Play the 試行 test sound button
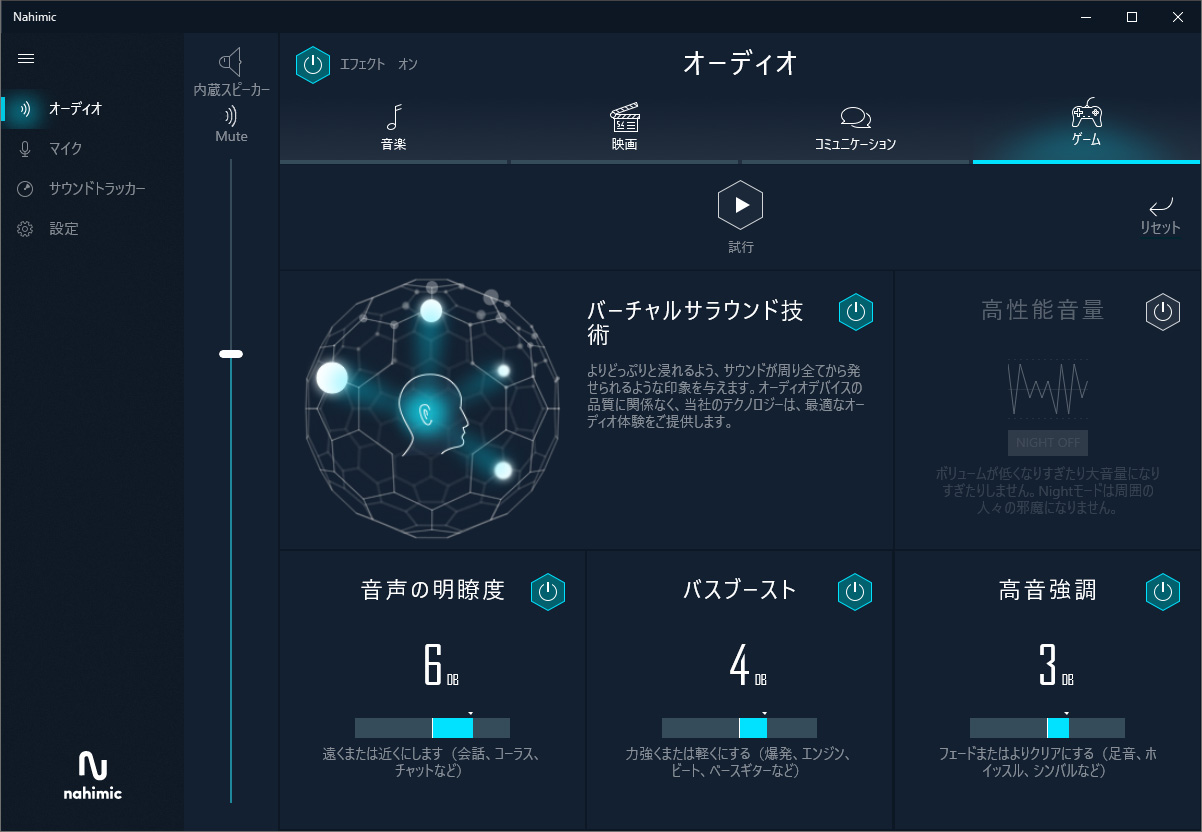1202x832 pixels. point(740,205)
